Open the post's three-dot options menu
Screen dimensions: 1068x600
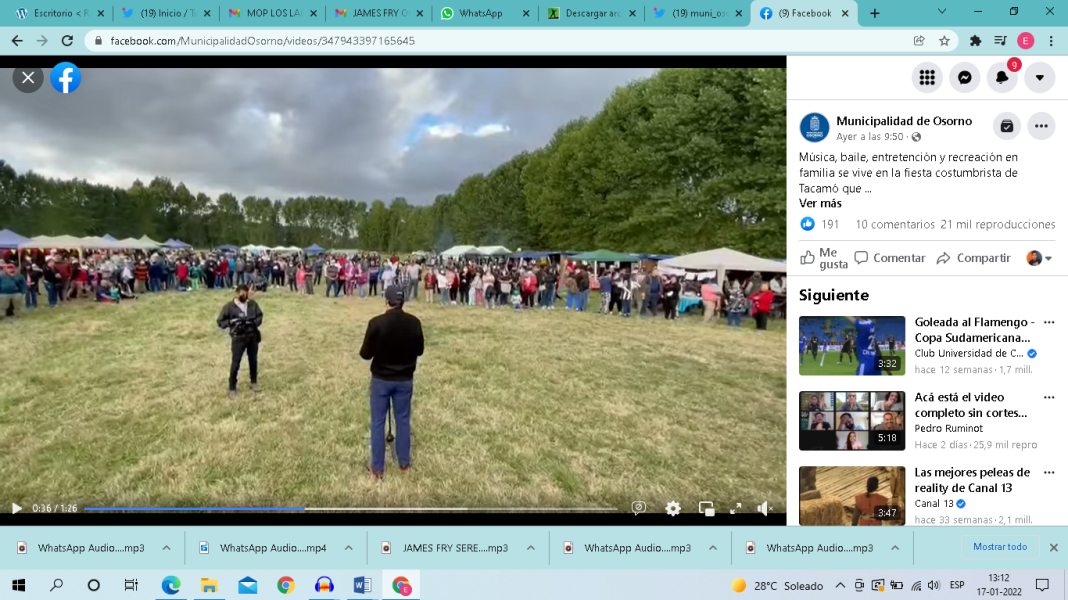1041,126
